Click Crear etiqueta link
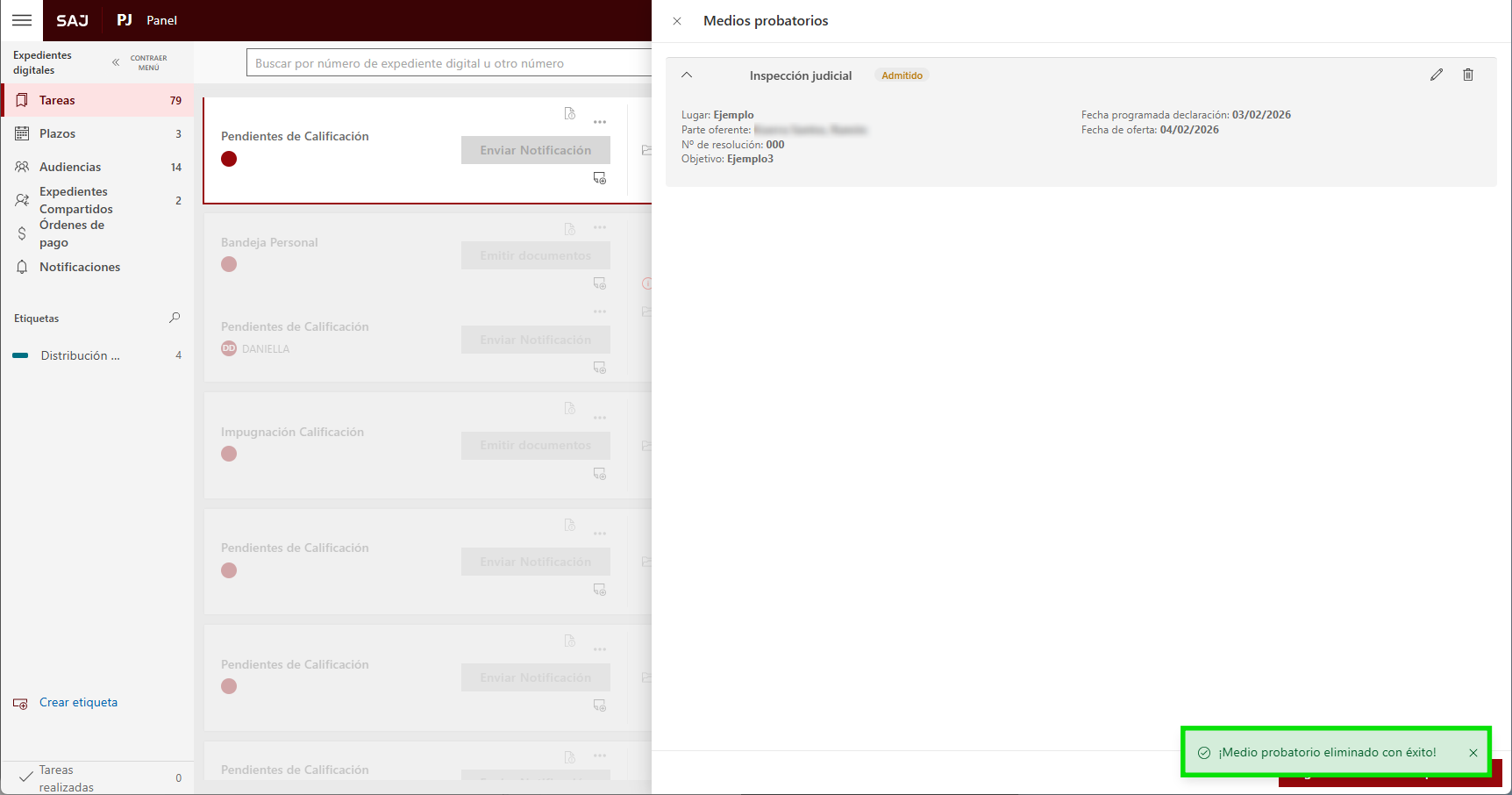 coord(78,702)
